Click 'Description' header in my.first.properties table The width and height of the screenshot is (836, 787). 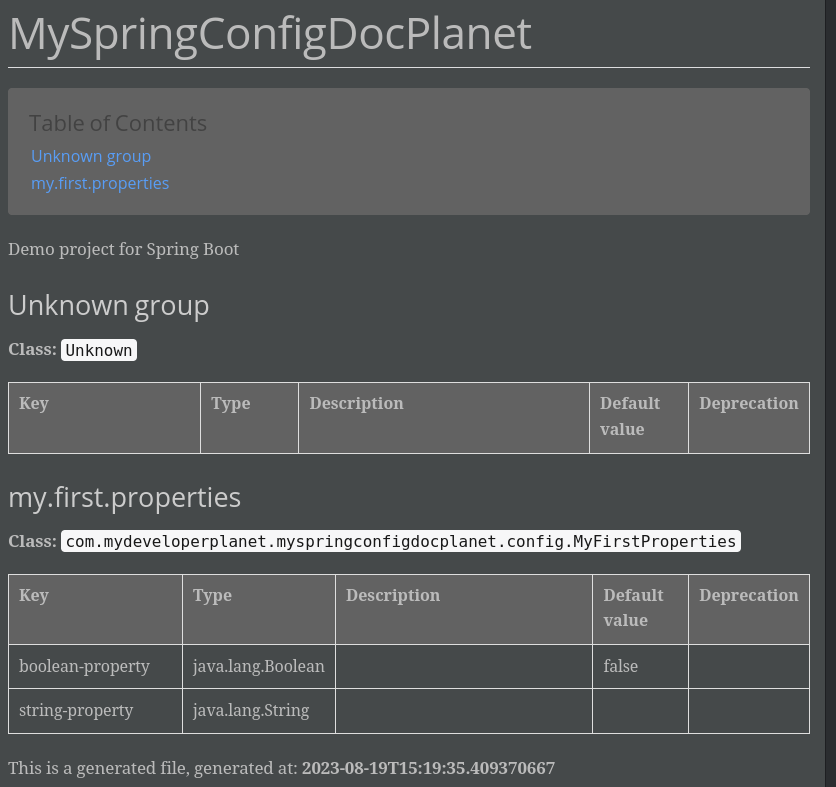click(x=464, y=609)
